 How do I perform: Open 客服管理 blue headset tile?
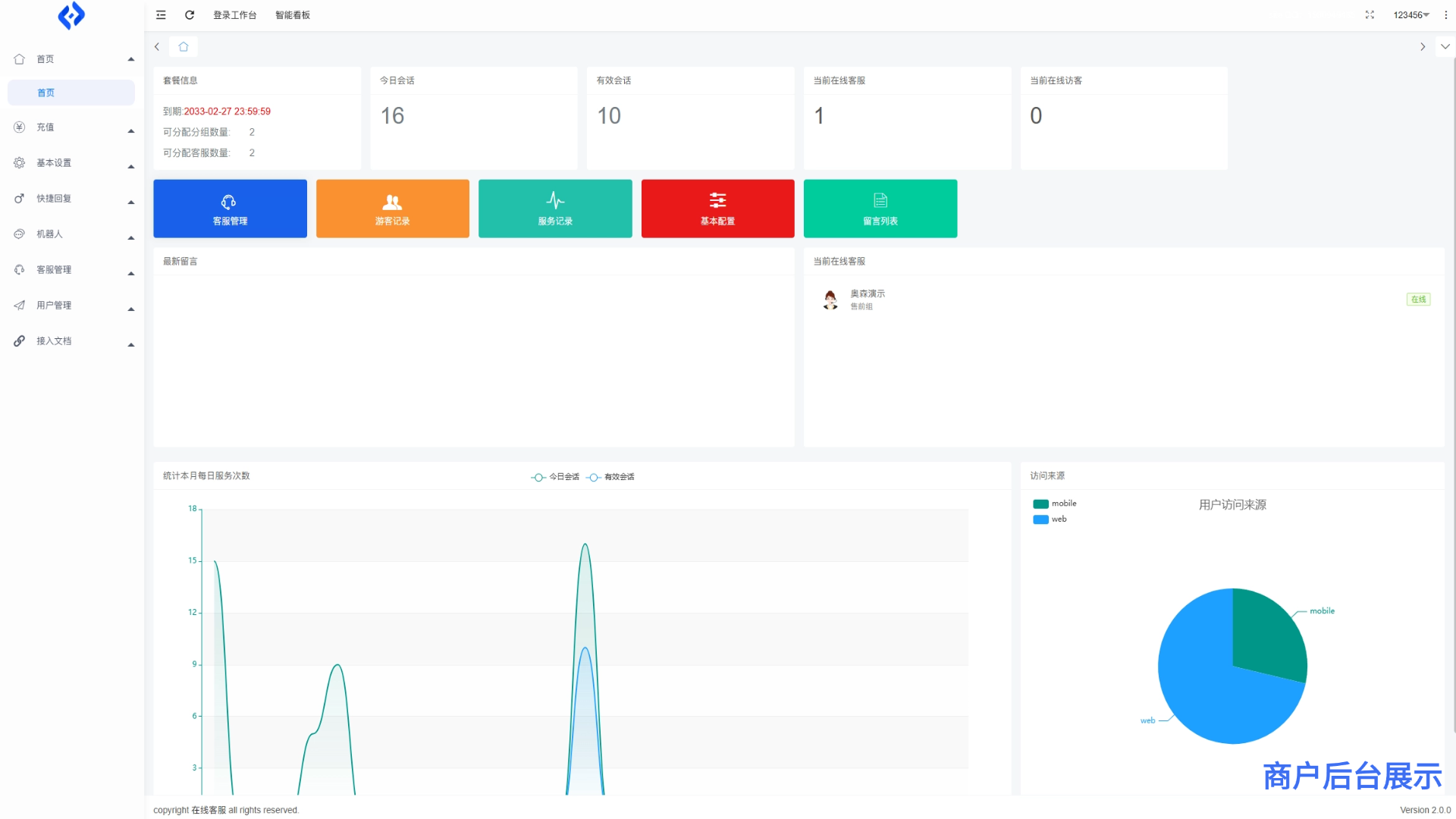[230, 209]
